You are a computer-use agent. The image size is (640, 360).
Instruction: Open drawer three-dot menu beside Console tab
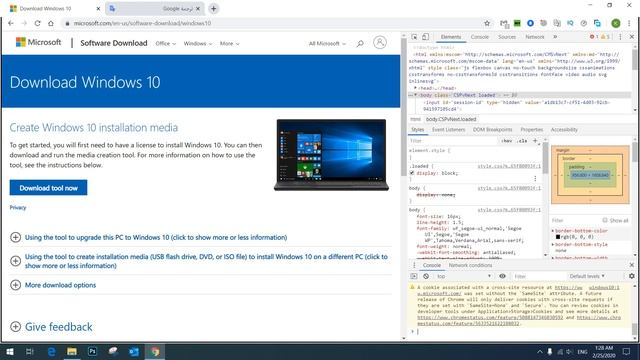pyautogui.click(x=414, y=265)
